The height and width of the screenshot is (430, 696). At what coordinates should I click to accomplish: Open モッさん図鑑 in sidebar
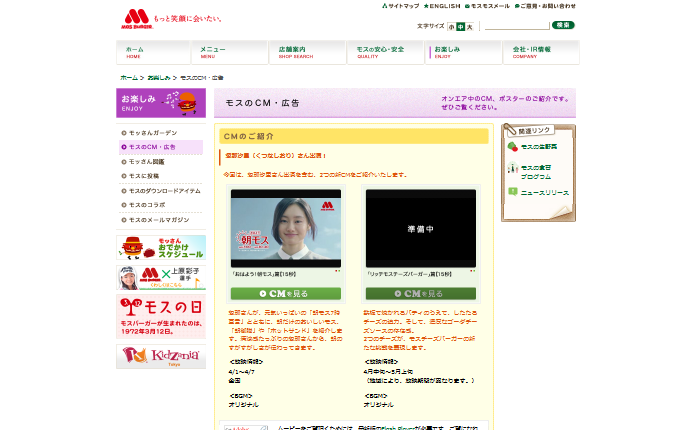coord(146,162)
